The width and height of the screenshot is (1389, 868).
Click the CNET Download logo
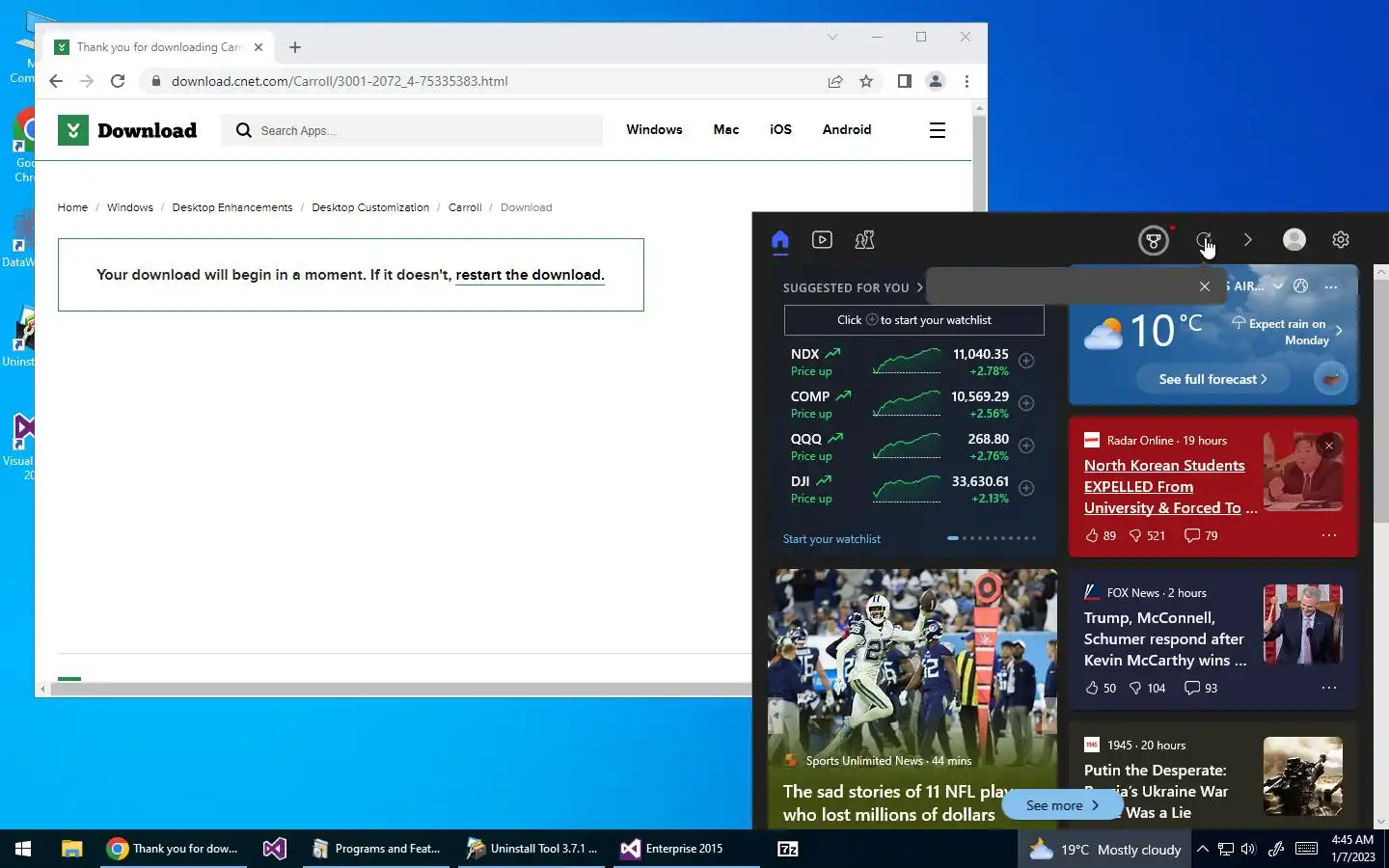(127, 130)
